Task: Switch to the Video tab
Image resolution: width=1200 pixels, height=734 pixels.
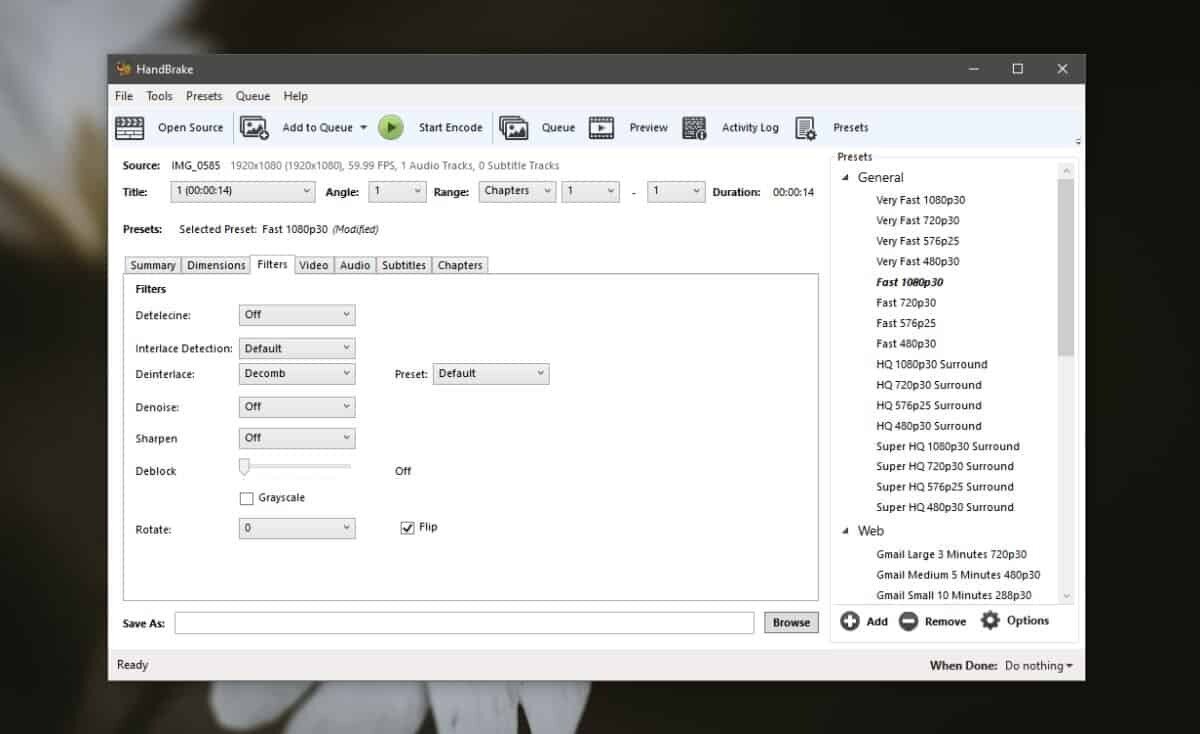Action: tap(313, 265)
